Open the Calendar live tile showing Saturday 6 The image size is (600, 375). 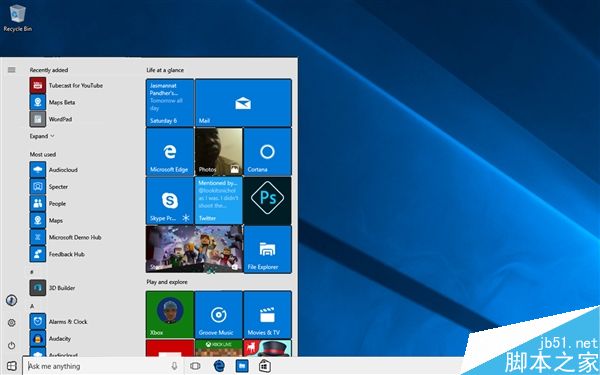coord(170,103)
